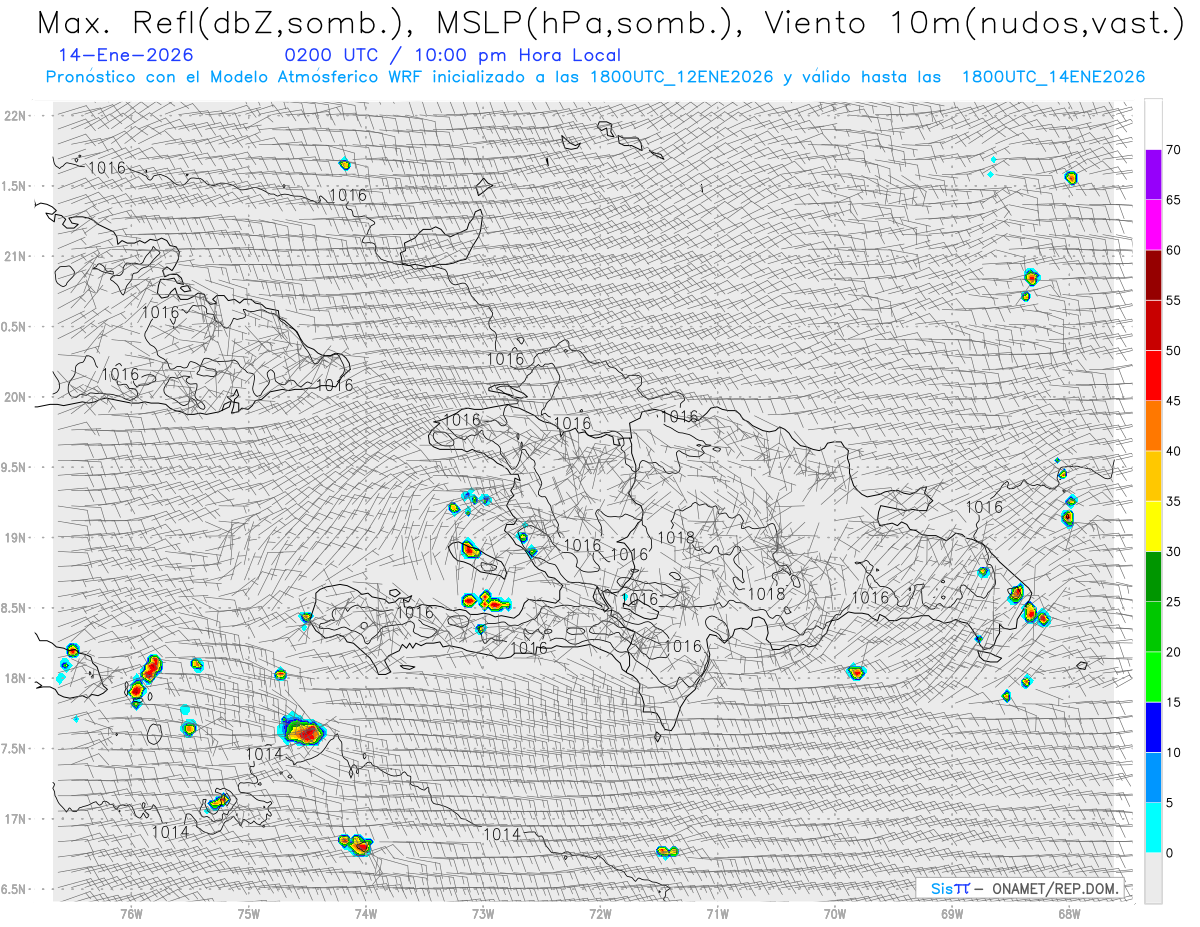The height and width of the screenshot is (927, 1200).
Task: Pick the maroon 55–60 dBZ swatch
Action: click(x=1153, y=275)
